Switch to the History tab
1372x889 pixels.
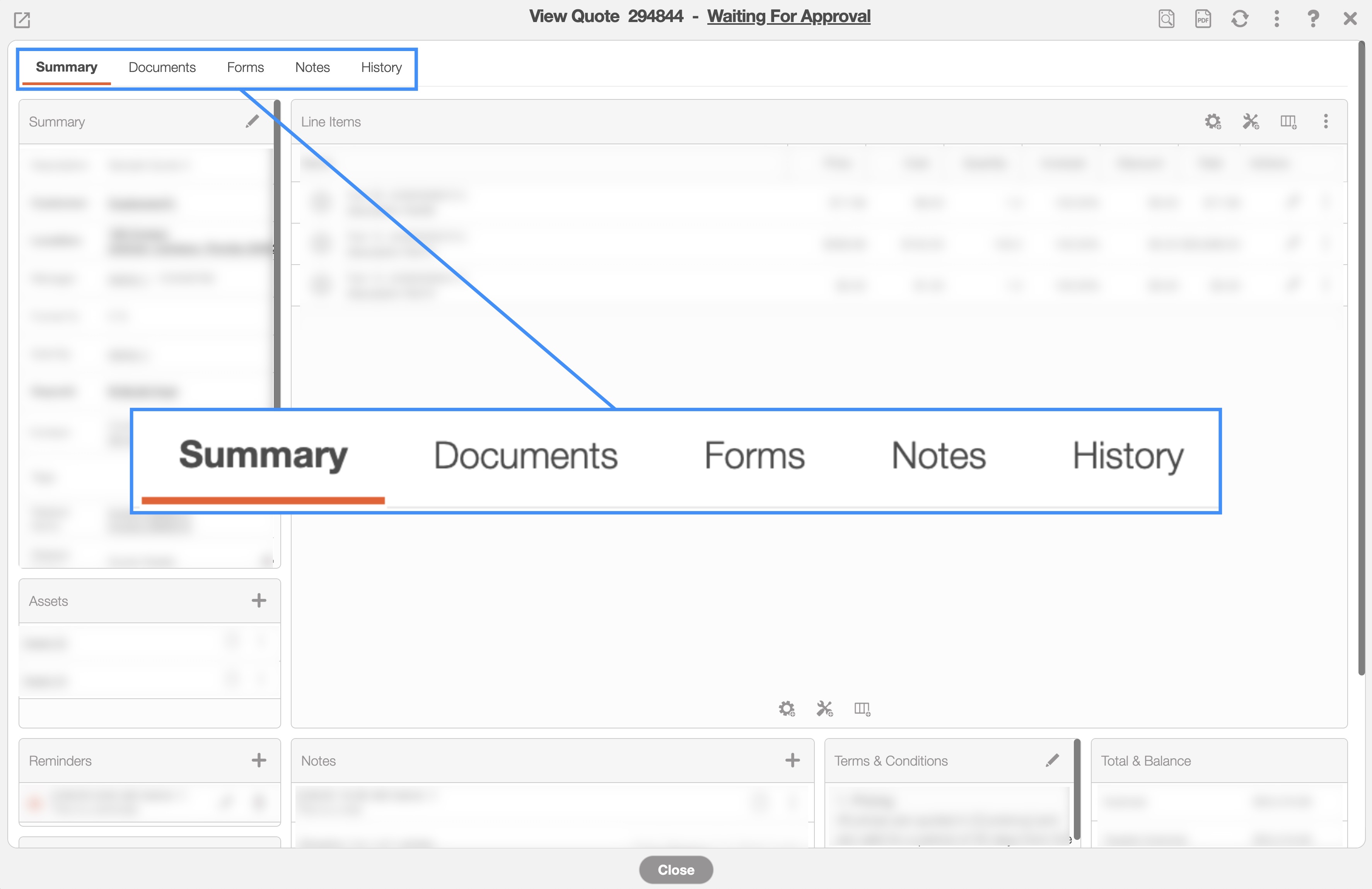click(x=381, y=67)
